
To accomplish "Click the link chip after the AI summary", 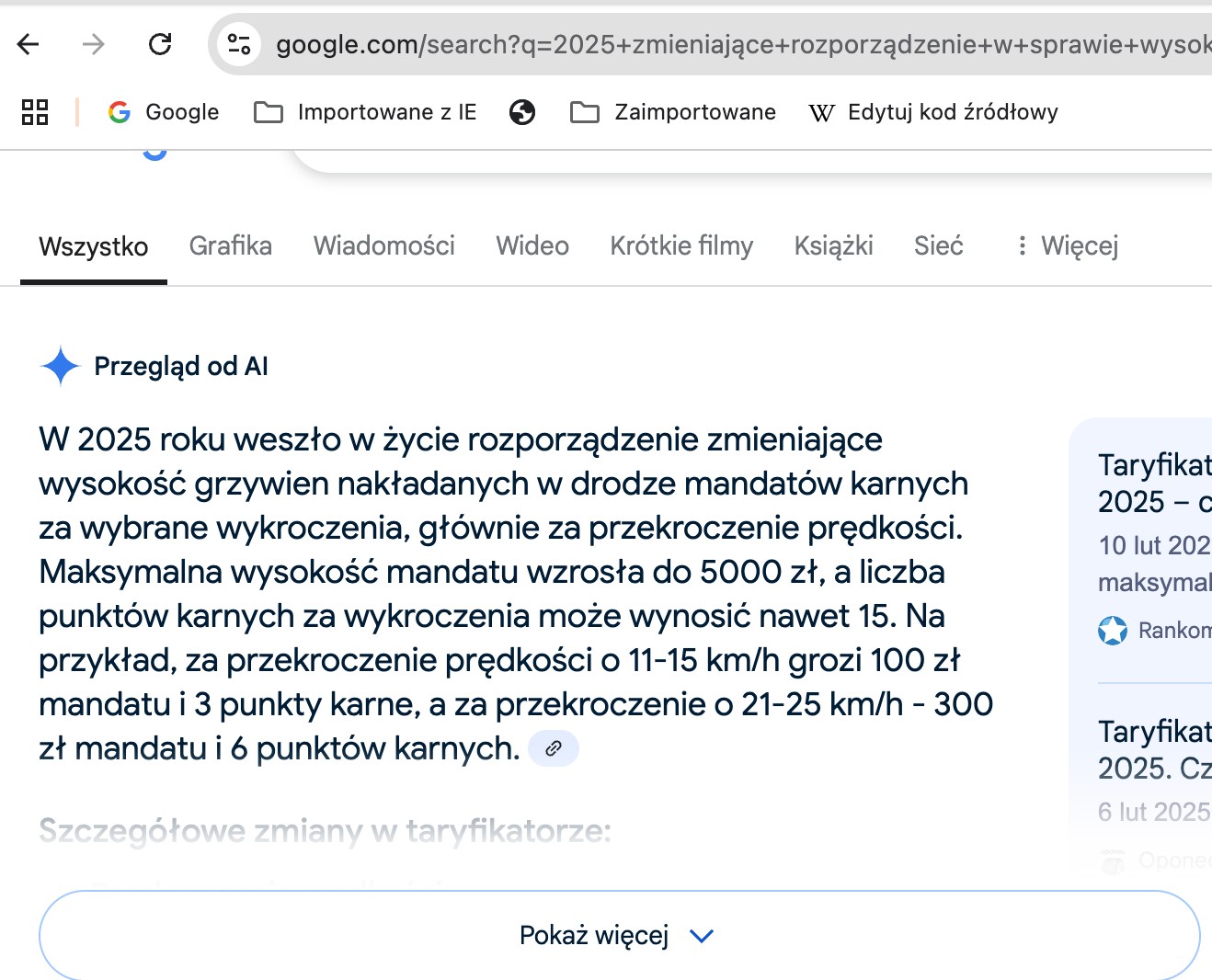I will [553, 748].
